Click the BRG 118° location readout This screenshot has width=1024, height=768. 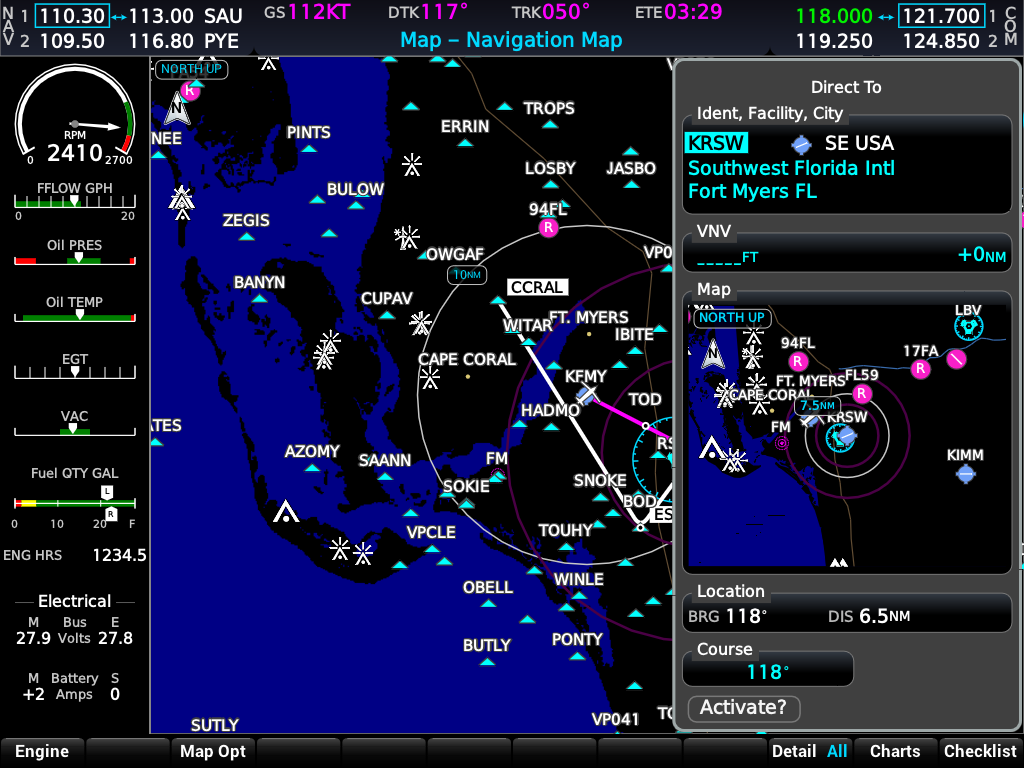[728, 616]
